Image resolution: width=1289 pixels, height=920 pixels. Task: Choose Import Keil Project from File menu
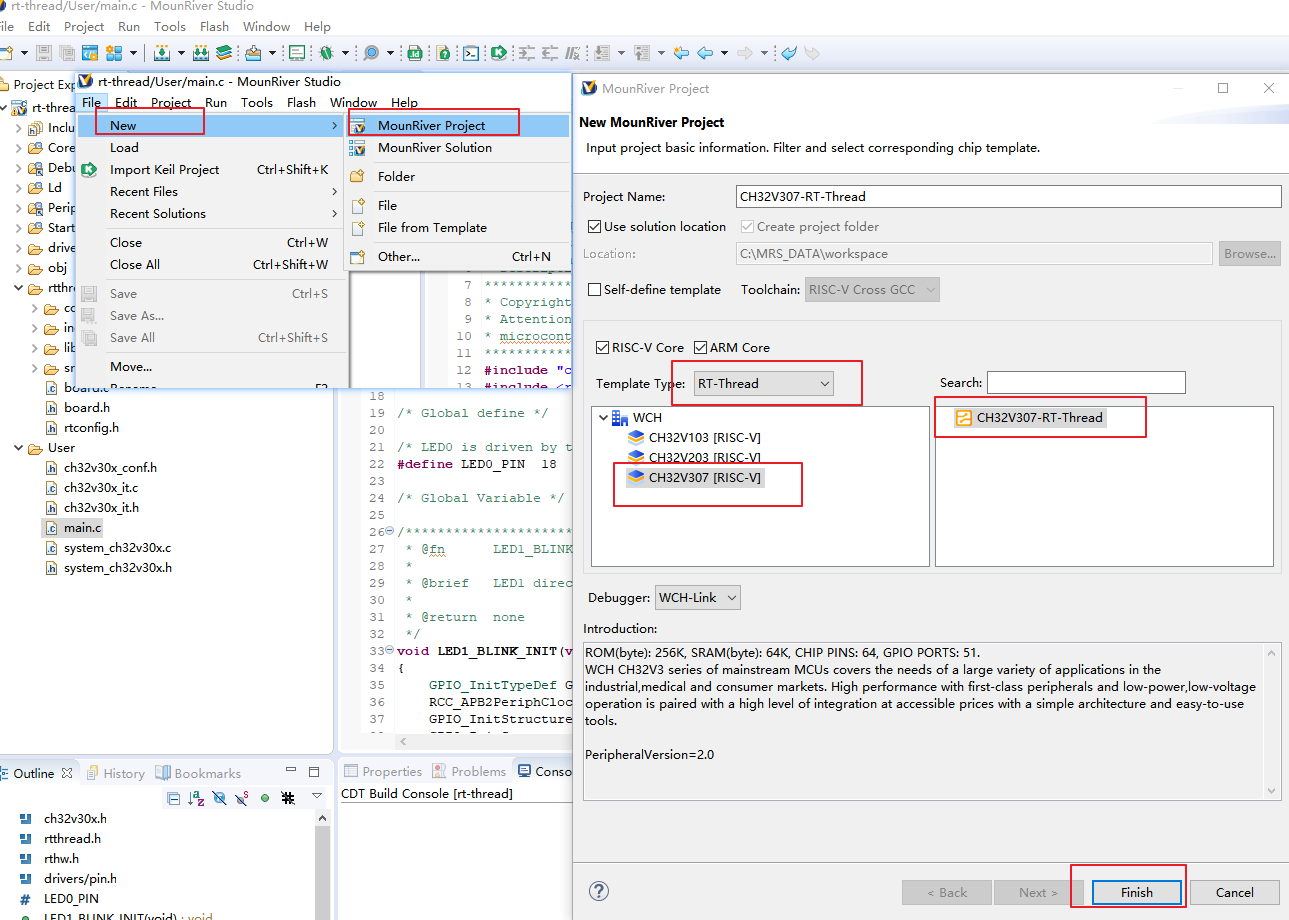tap(210, 170)
